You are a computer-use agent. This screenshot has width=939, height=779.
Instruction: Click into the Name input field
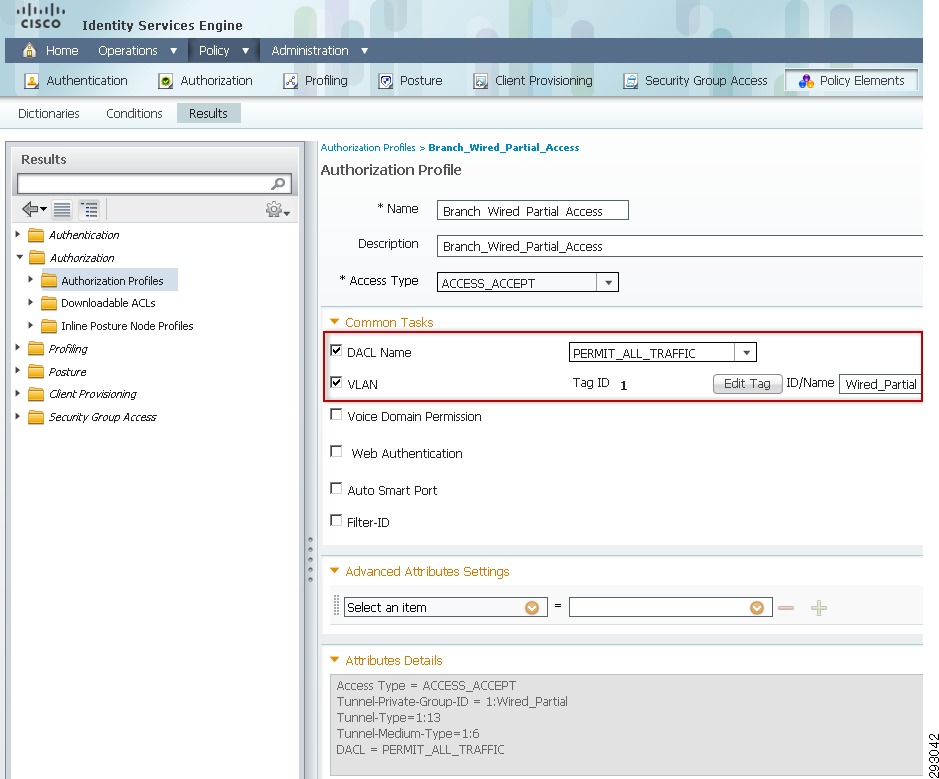pyautogui.click(x=532, y=211)
